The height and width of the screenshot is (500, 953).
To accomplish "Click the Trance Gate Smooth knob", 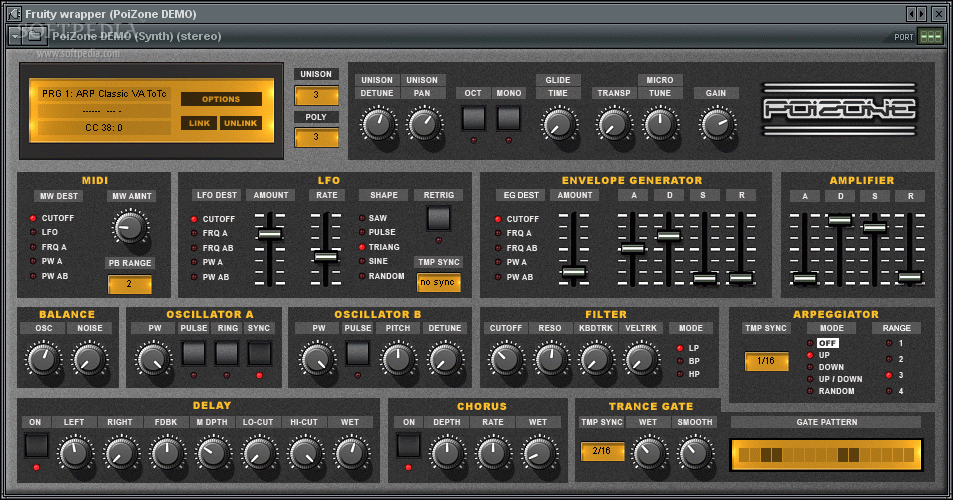I will [695, 453].
